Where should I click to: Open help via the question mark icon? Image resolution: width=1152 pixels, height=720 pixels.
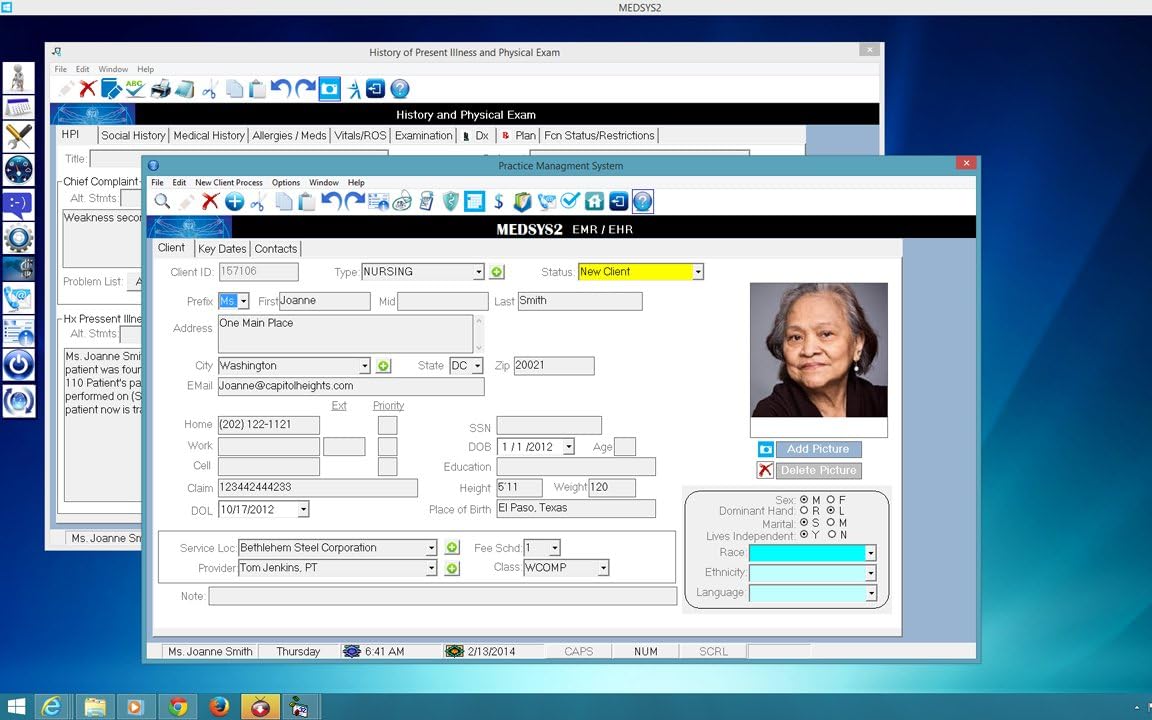pyautogui.click(x=642, y=201)
